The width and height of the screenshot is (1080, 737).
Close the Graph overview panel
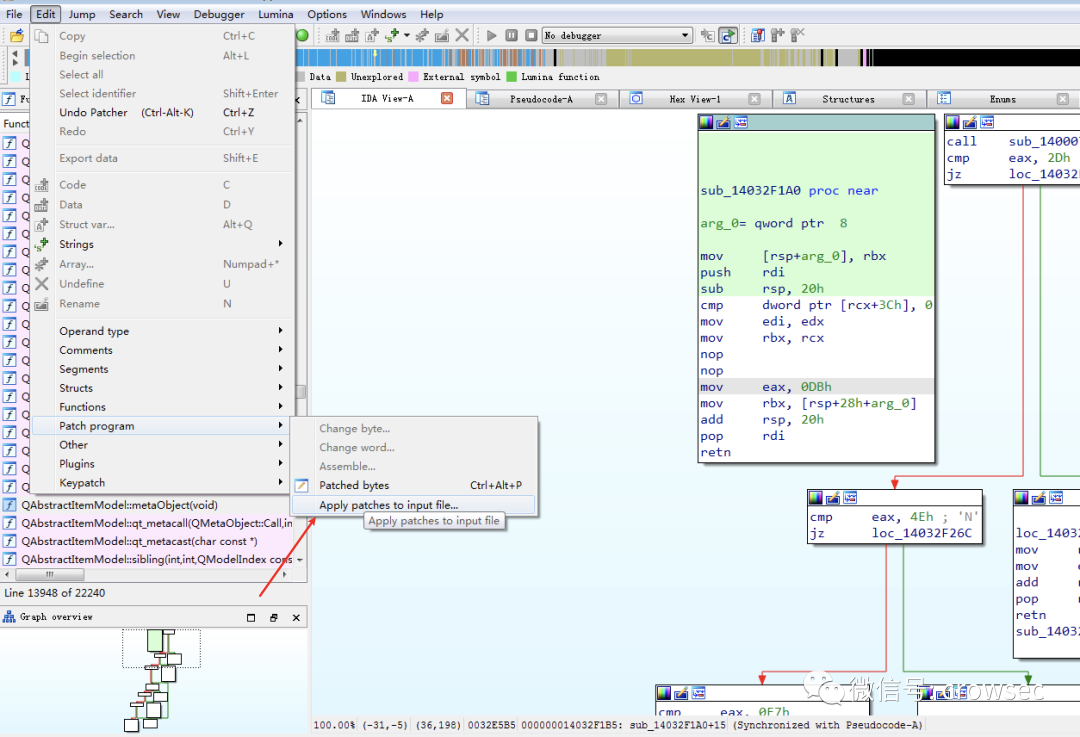click(x=296, y=618)
